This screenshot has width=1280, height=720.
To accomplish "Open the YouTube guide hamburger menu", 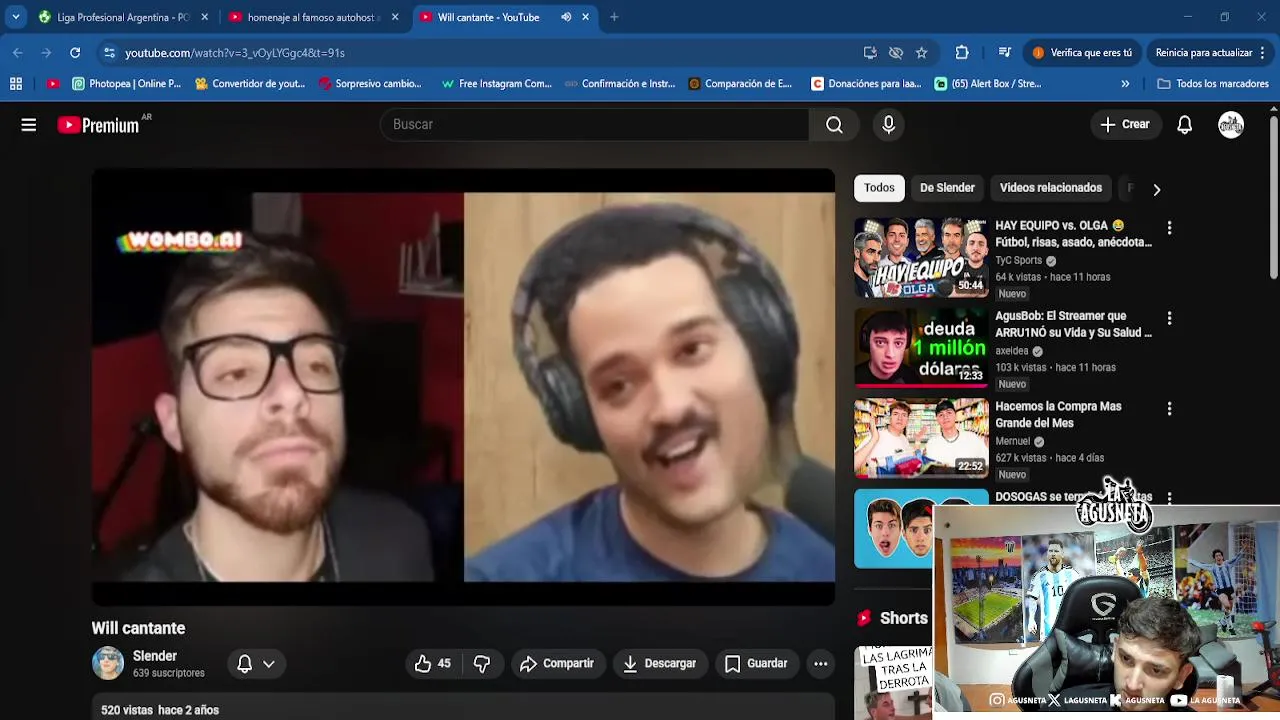I will tap(29, 125).
